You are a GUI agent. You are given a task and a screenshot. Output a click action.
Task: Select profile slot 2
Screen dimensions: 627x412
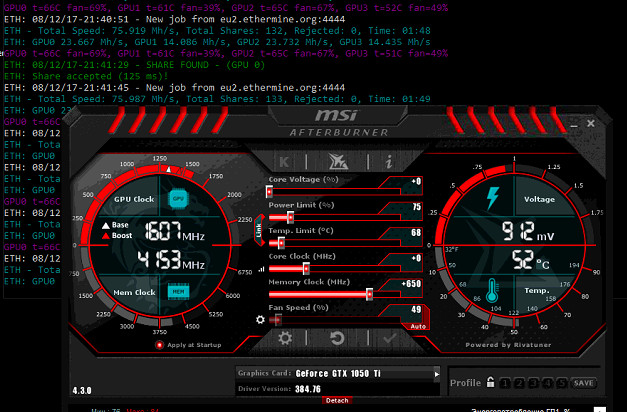519,383
